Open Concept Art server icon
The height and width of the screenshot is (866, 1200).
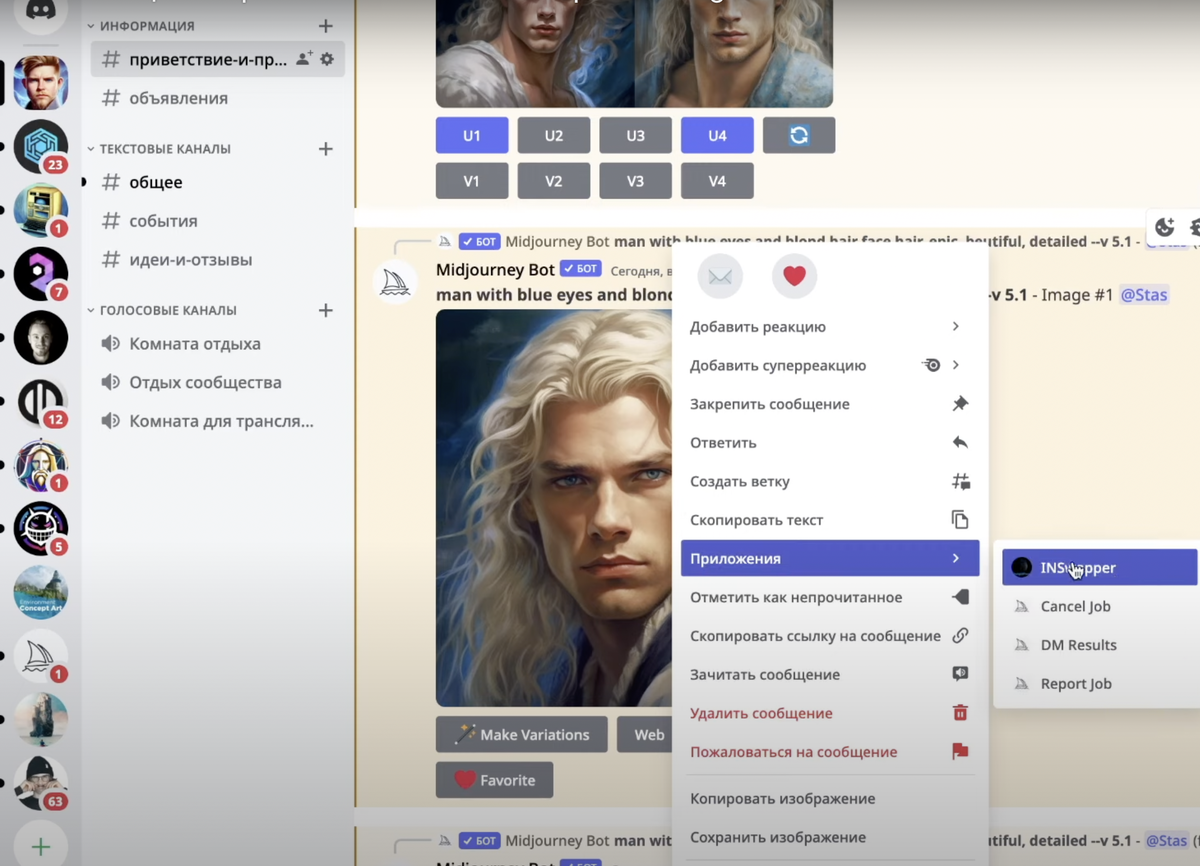click(x=41, y=593)
